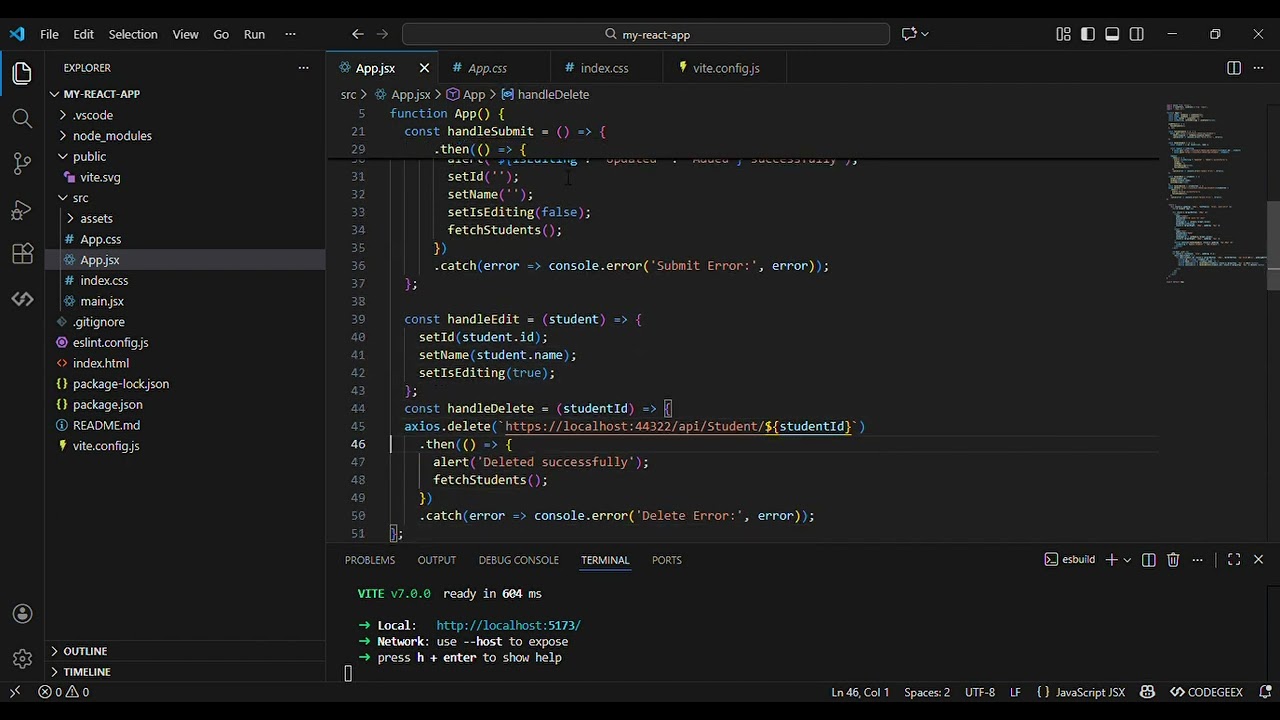
Task: Kill the terminal with trash icon
Action: point(1173,560)
